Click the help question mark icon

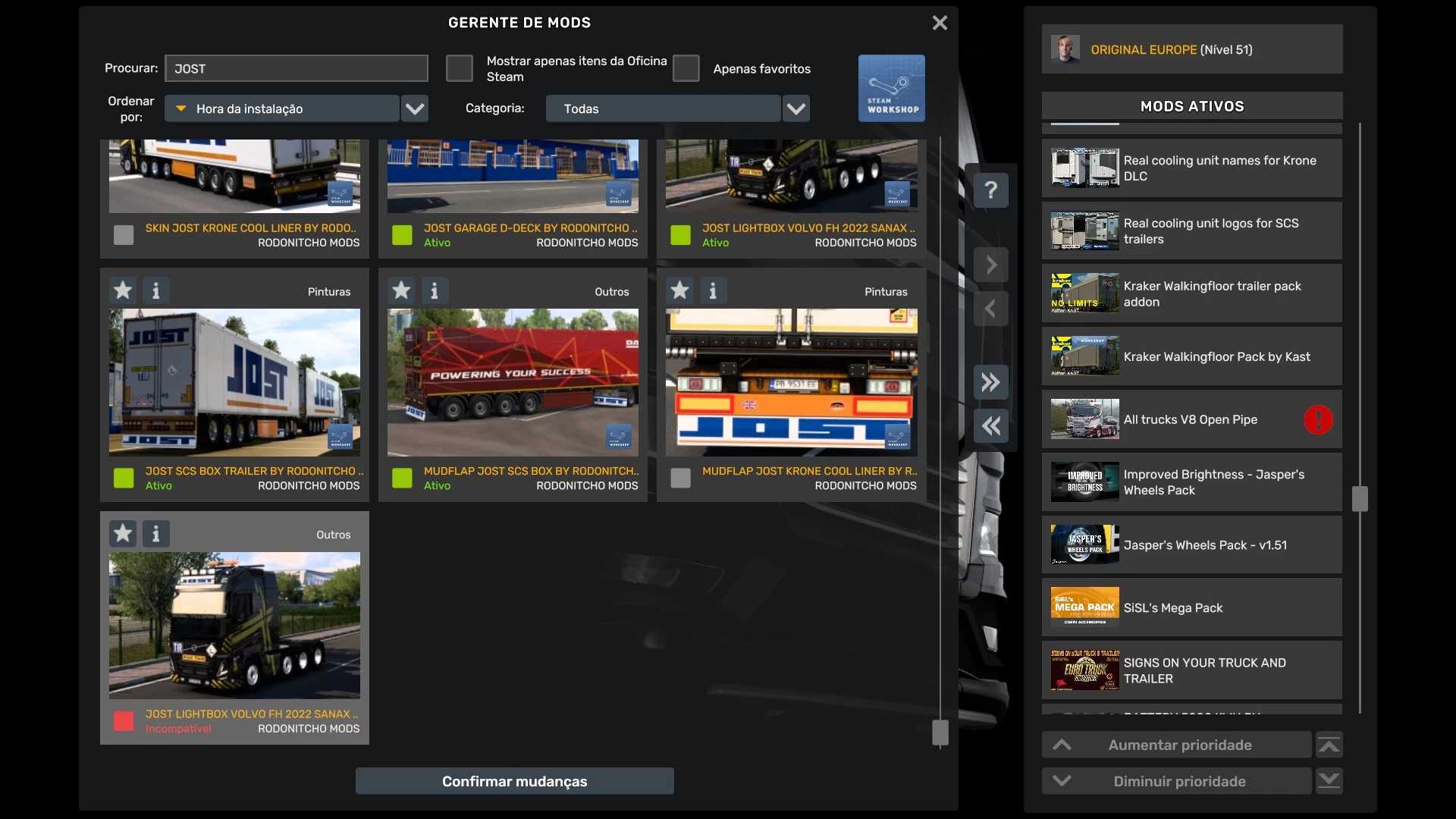(x=990, y=190)
